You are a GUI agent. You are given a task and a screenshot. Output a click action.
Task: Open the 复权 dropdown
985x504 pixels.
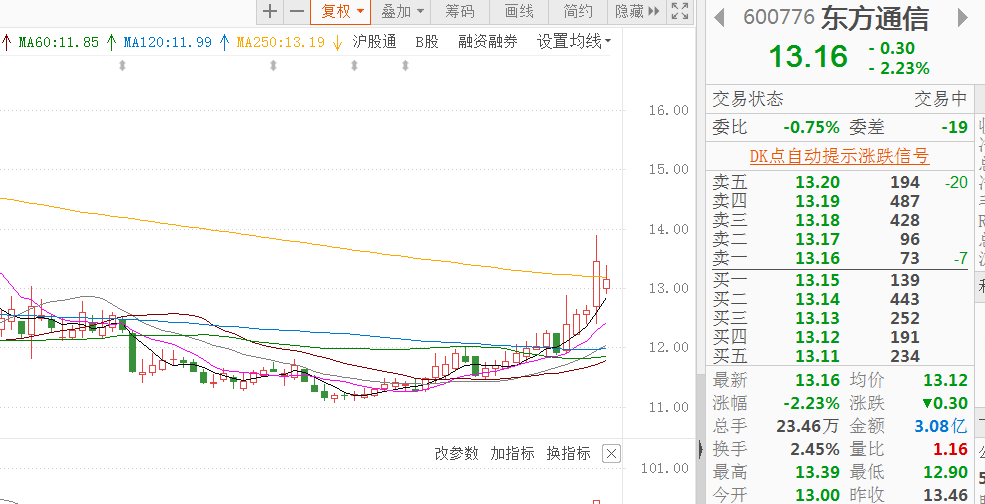342,11
